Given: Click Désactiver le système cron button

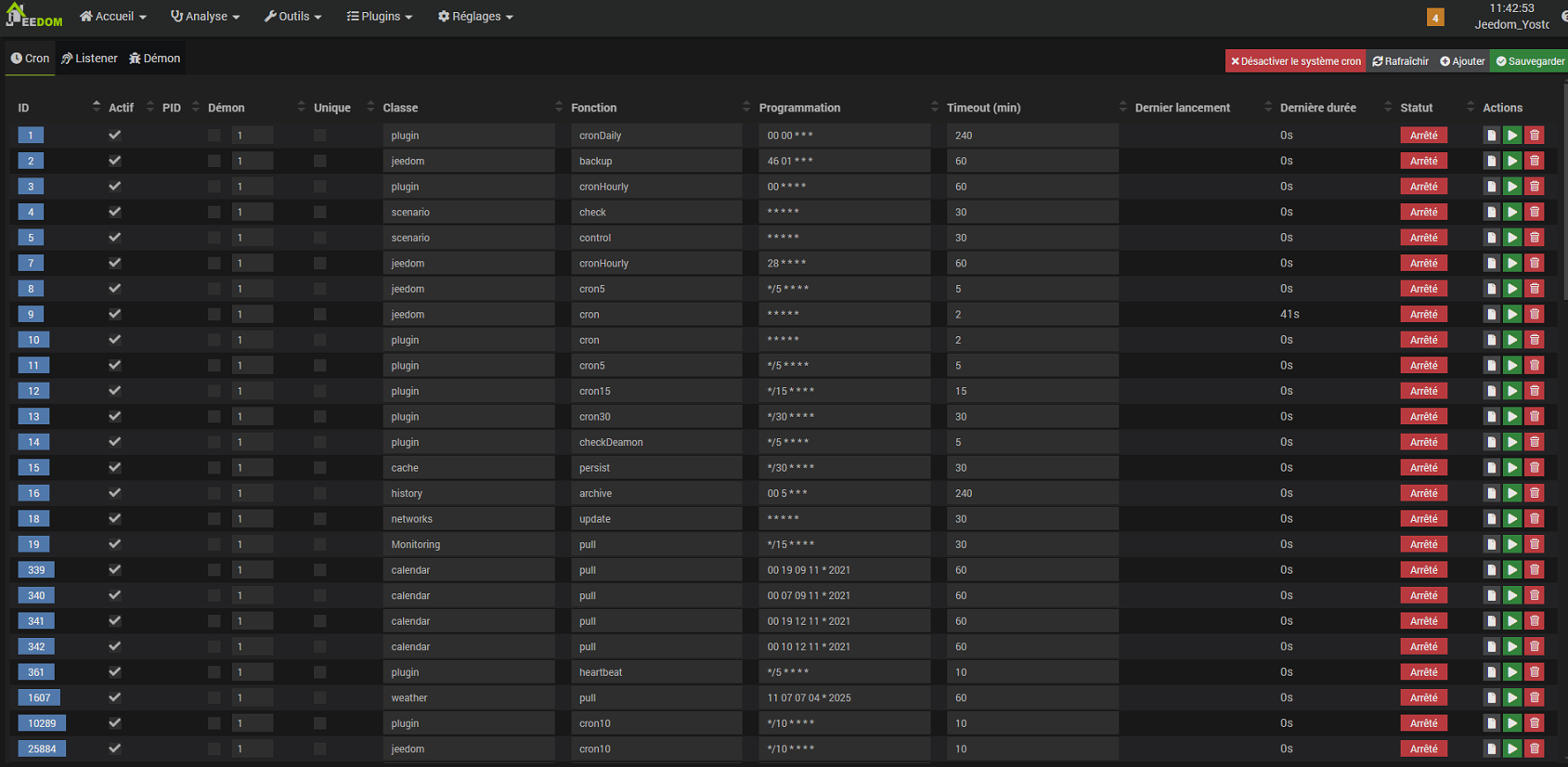Looking at the screenshot, I should tap(1295, 61).
